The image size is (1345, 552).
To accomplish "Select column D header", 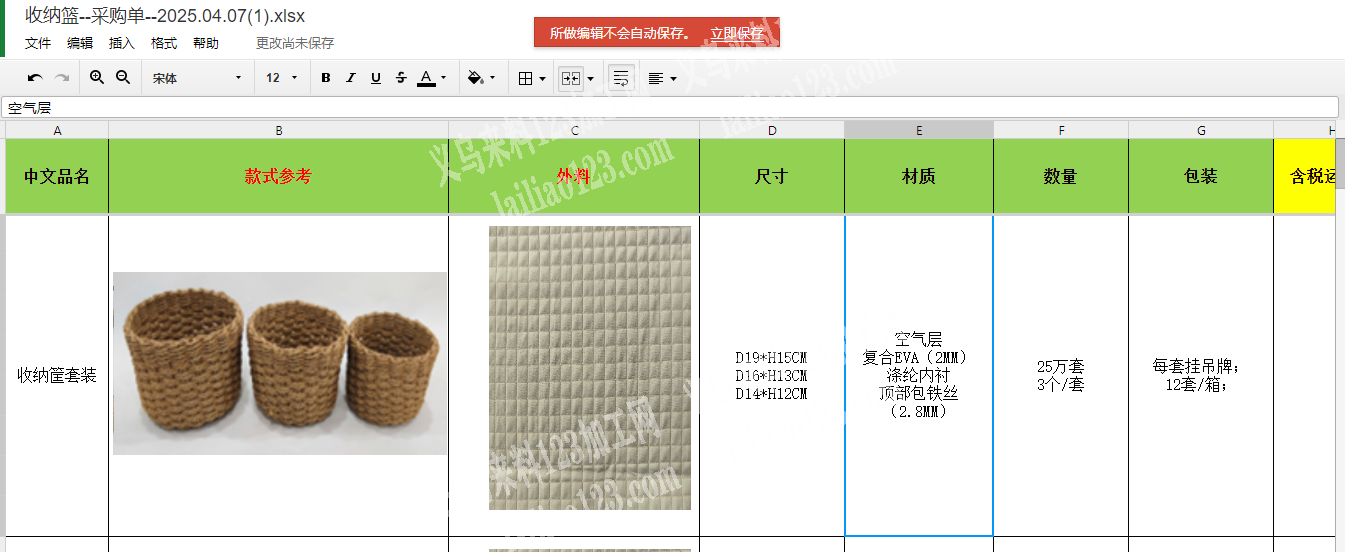I will coord(772,130).
